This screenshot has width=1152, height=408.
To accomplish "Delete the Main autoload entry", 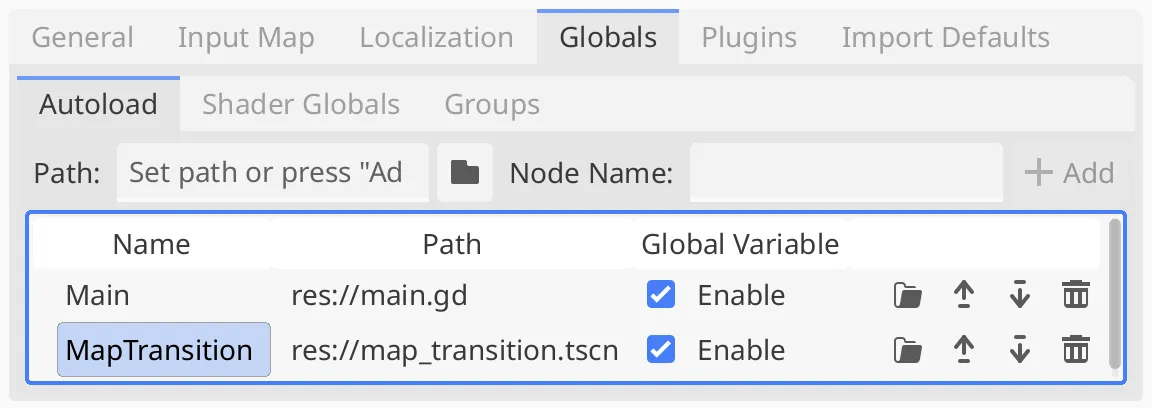I will (1076, 296).
